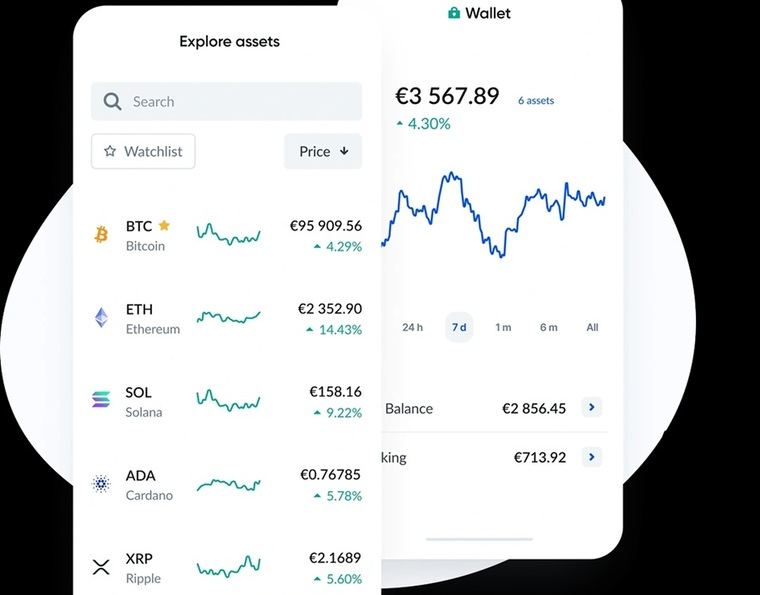Viewport: 760px width, 595px height.
Task: Expand Balance row arrow of €2 856.45
Action: (x=592, y=407)
